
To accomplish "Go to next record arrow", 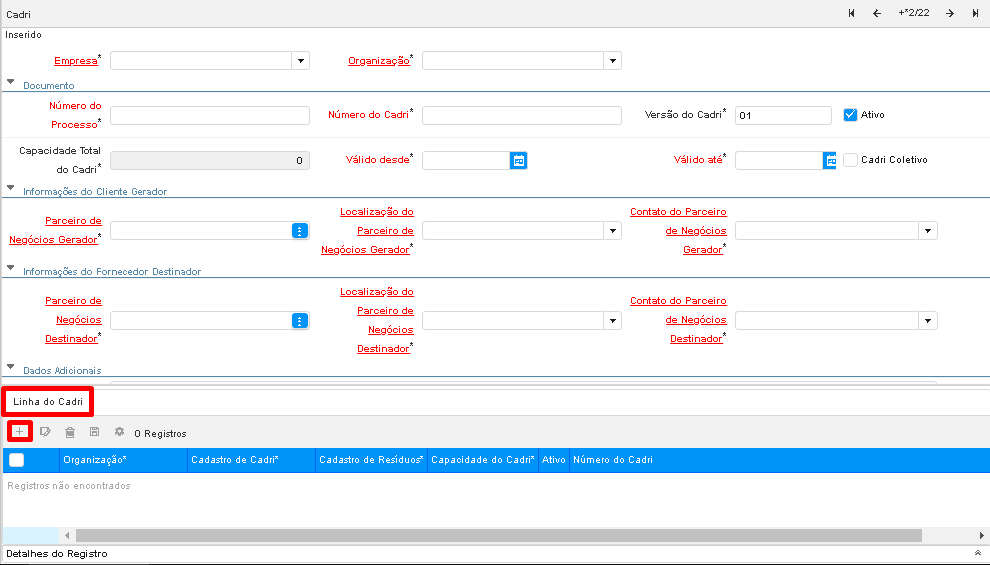I will pyautogui.click(x=950, y=13).
